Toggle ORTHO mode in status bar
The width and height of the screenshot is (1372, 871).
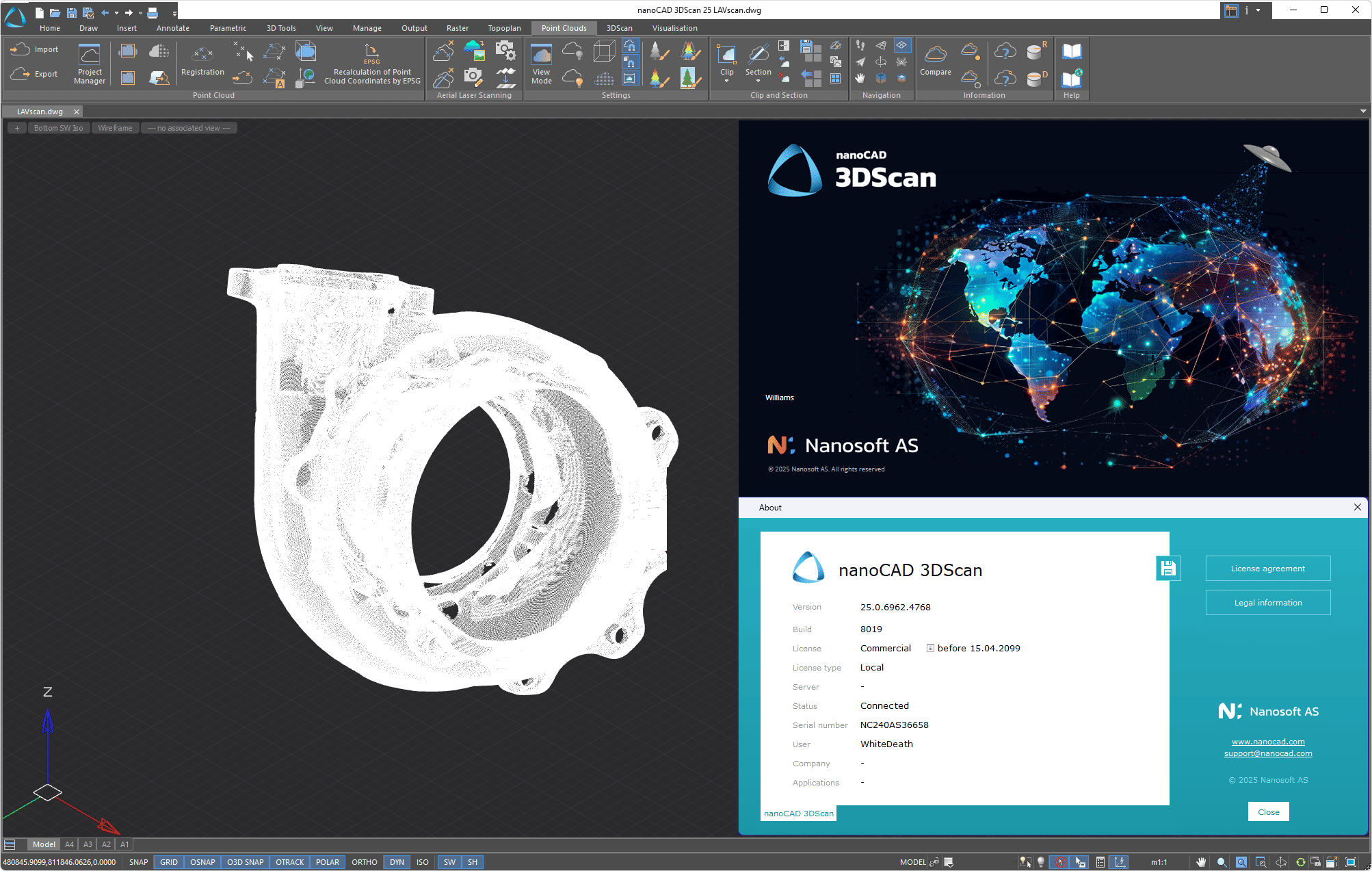pyautogui.click(x=364, y=862)
